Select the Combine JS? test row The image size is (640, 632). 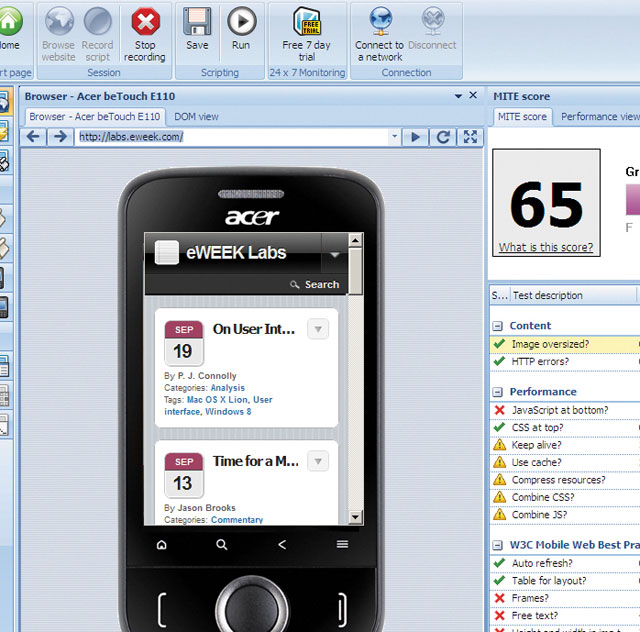pyautogui.click(x=565, y=515)
